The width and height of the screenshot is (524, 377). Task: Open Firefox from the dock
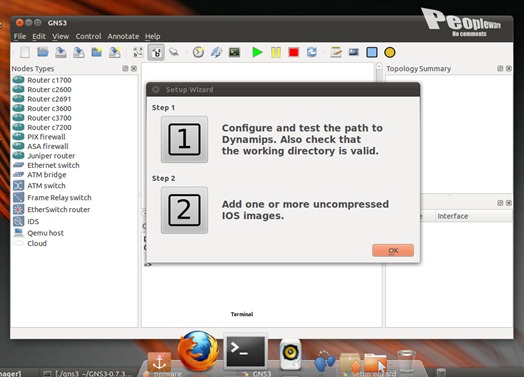(198, 350)
